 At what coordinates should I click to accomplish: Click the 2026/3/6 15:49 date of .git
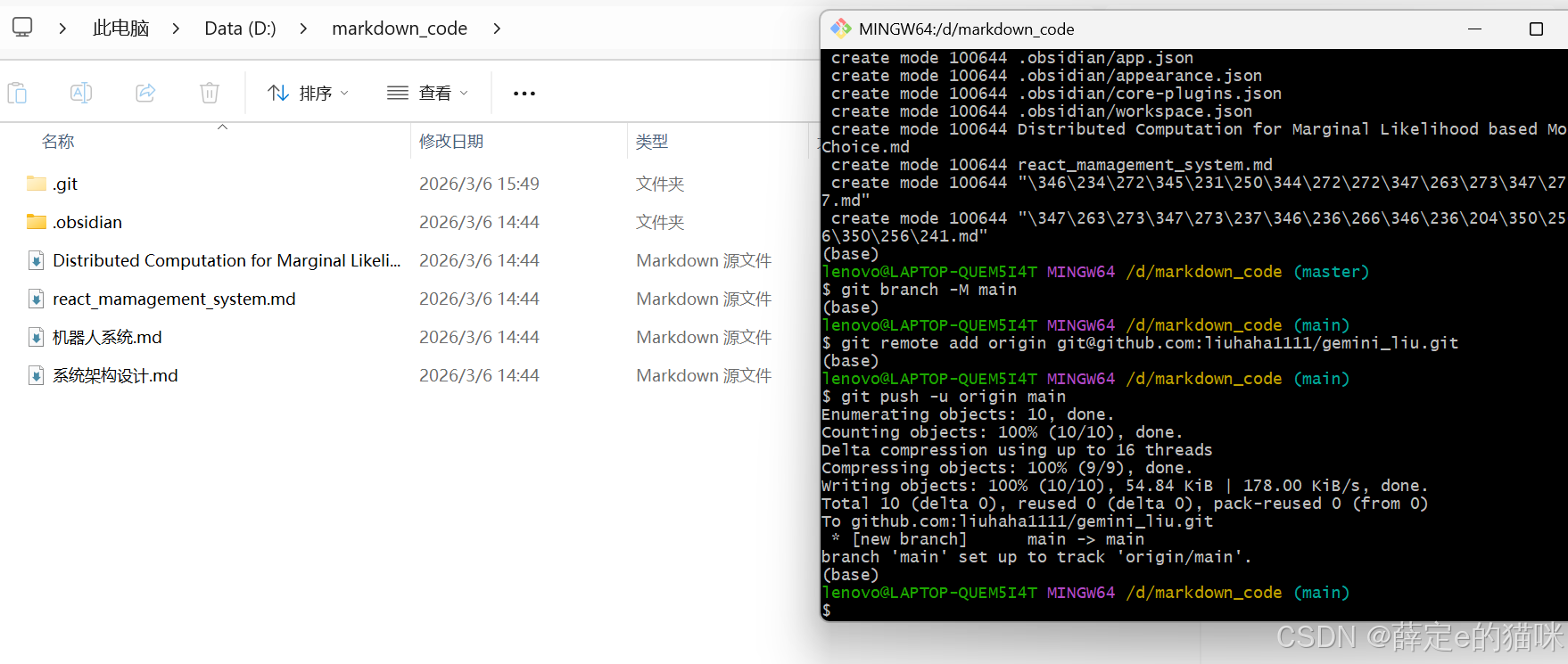point(479,184)
